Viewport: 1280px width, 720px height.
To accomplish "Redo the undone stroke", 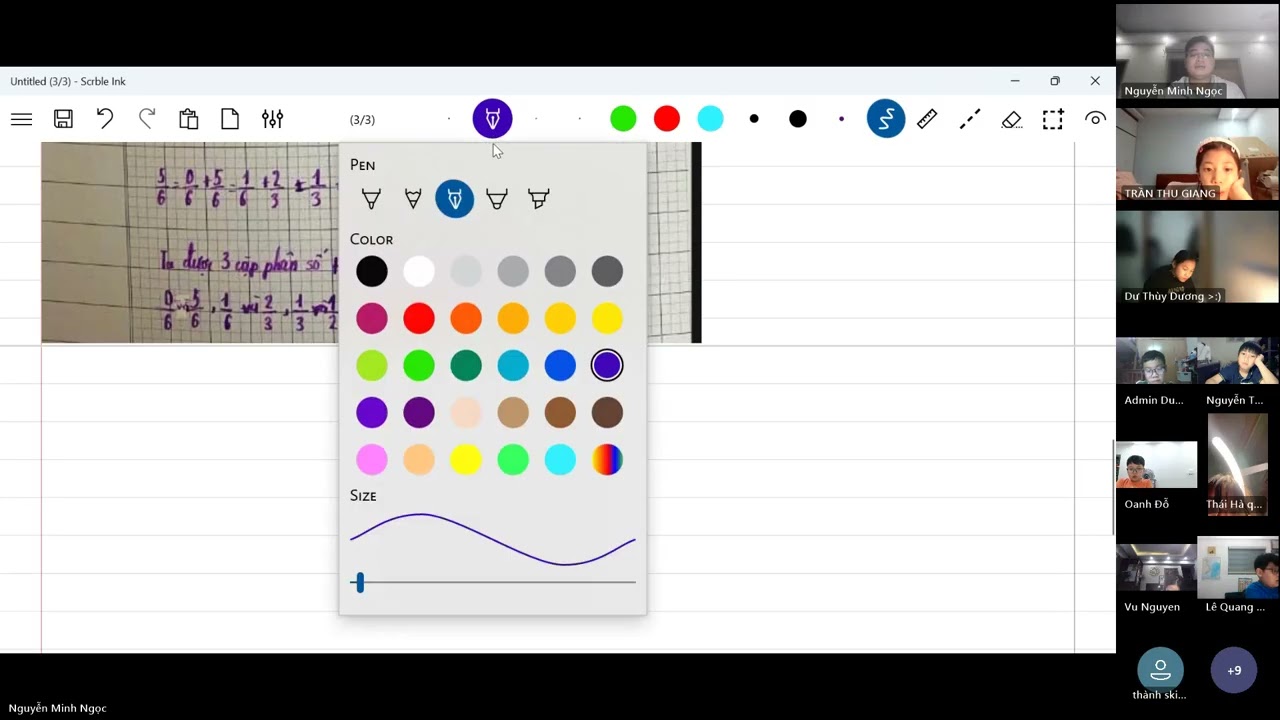I will [x=147, y=119].
